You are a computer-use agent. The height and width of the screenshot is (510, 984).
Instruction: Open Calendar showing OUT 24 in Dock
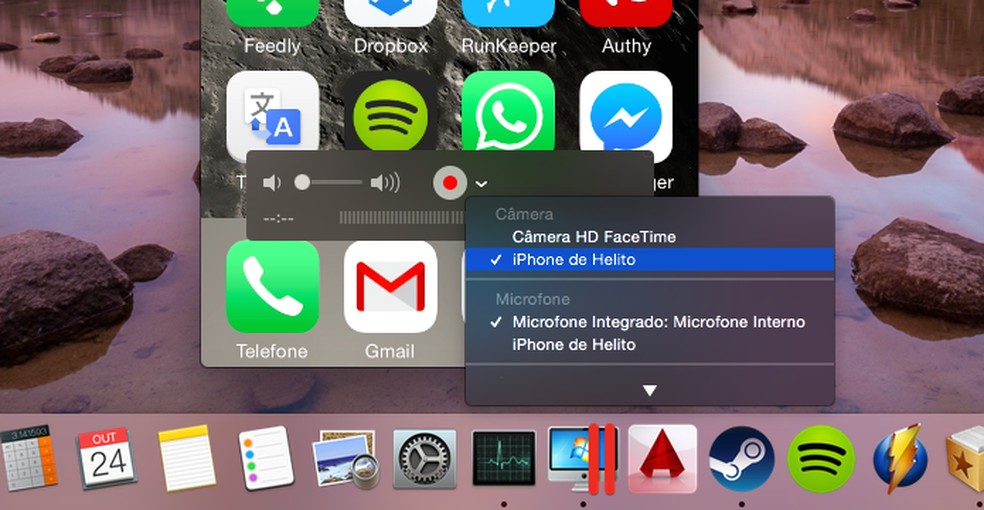(x=107, y=458)
